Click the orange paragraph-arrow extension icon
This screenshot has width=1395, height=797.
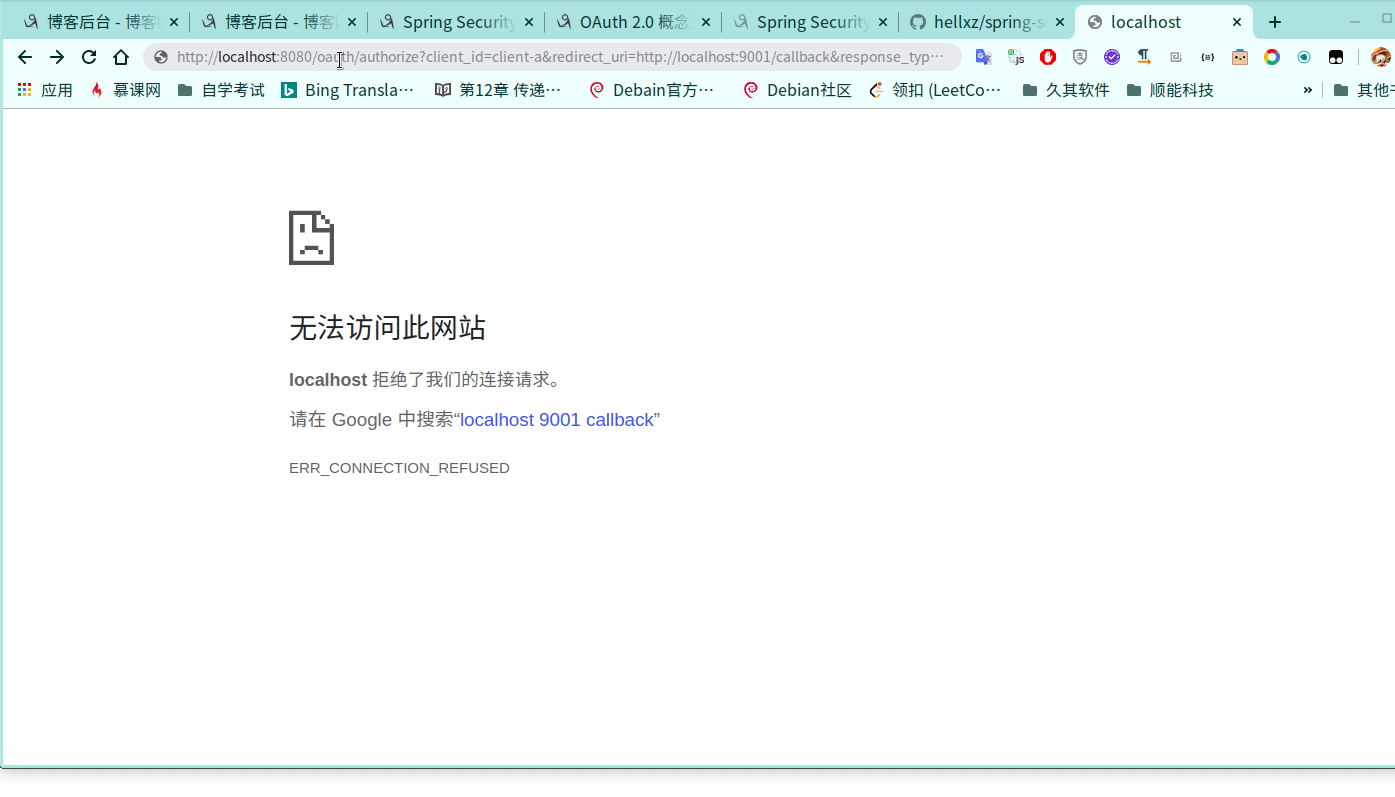(1145, 57)
